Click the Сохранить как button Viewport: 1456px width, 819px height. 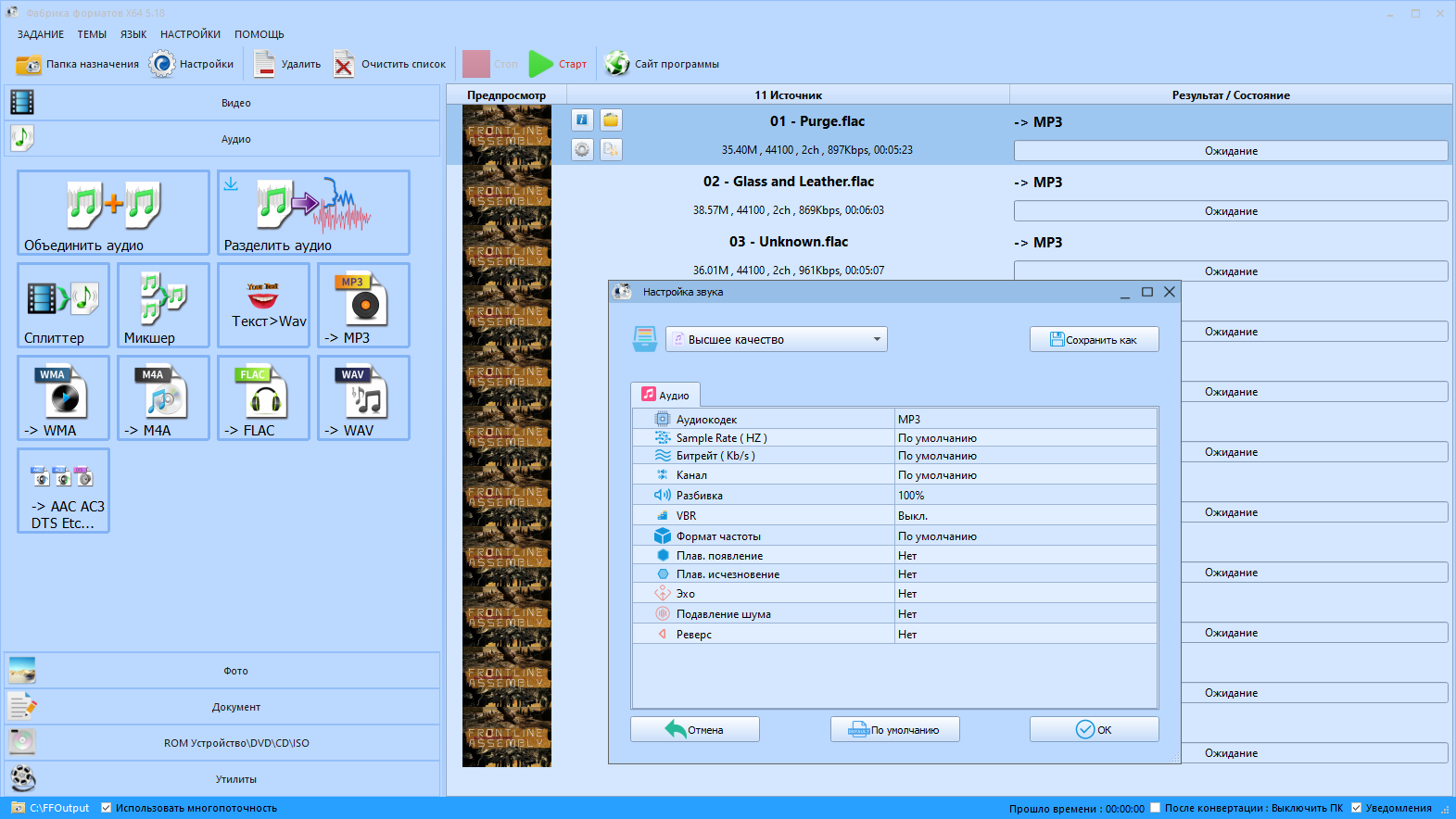click(1094, 340)
